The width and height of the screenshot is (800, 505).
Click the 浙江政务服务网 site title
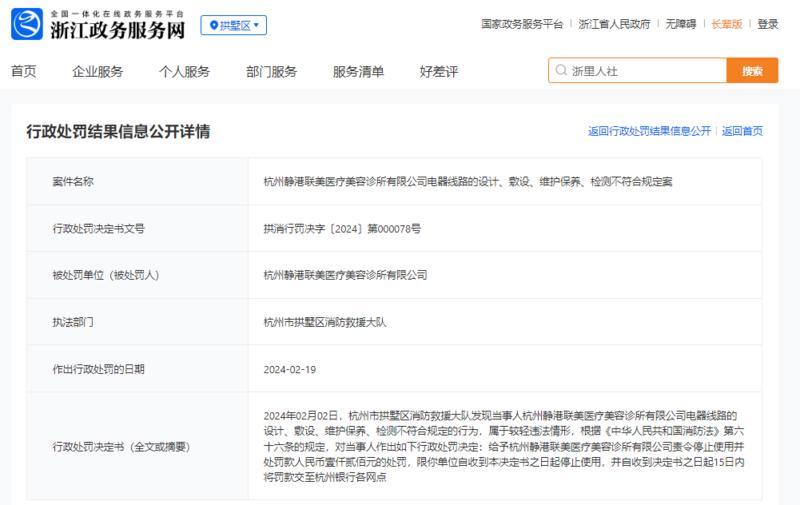[117, 30]
